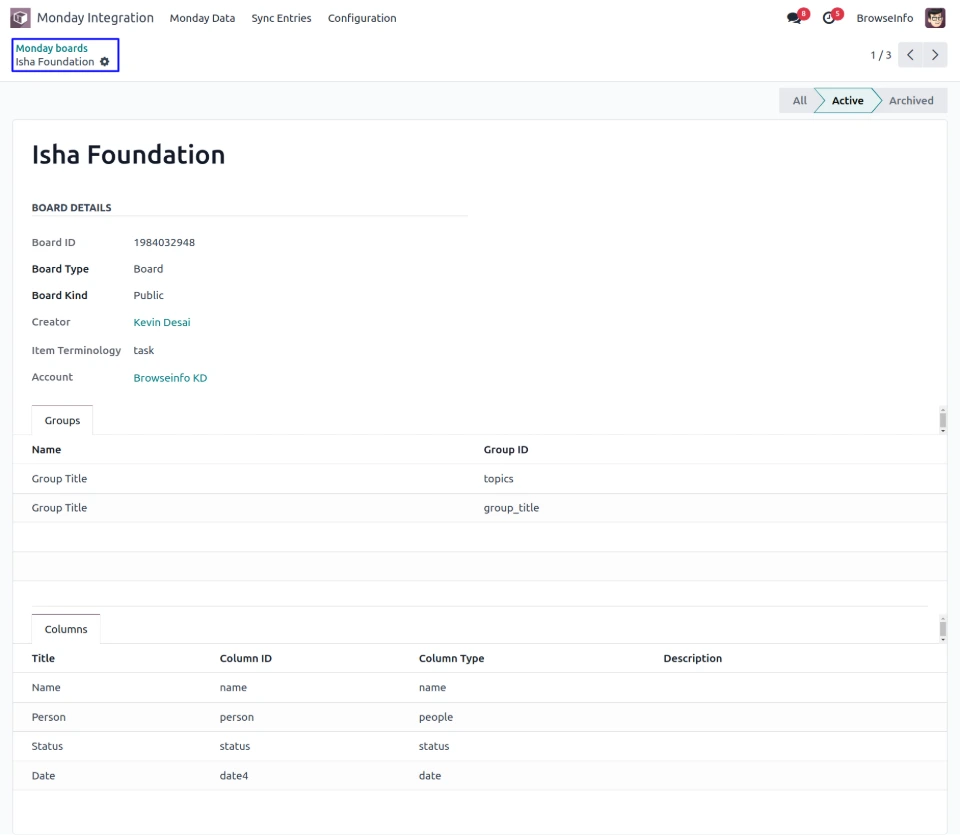Open the Kevin Desai creator link
This screenshot has width=960, height=835.
162,323
